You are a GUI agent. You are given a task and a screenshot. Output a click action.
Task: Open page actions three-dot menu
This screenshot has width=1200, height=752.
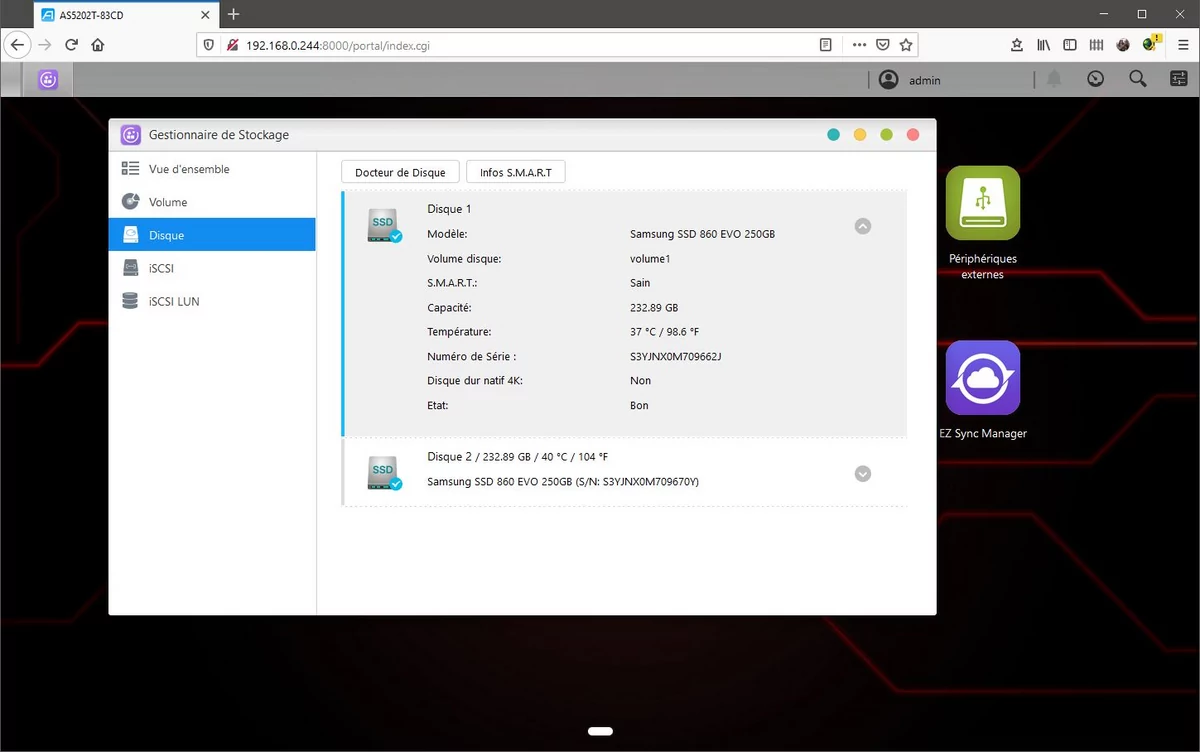(x=860, y=45)
